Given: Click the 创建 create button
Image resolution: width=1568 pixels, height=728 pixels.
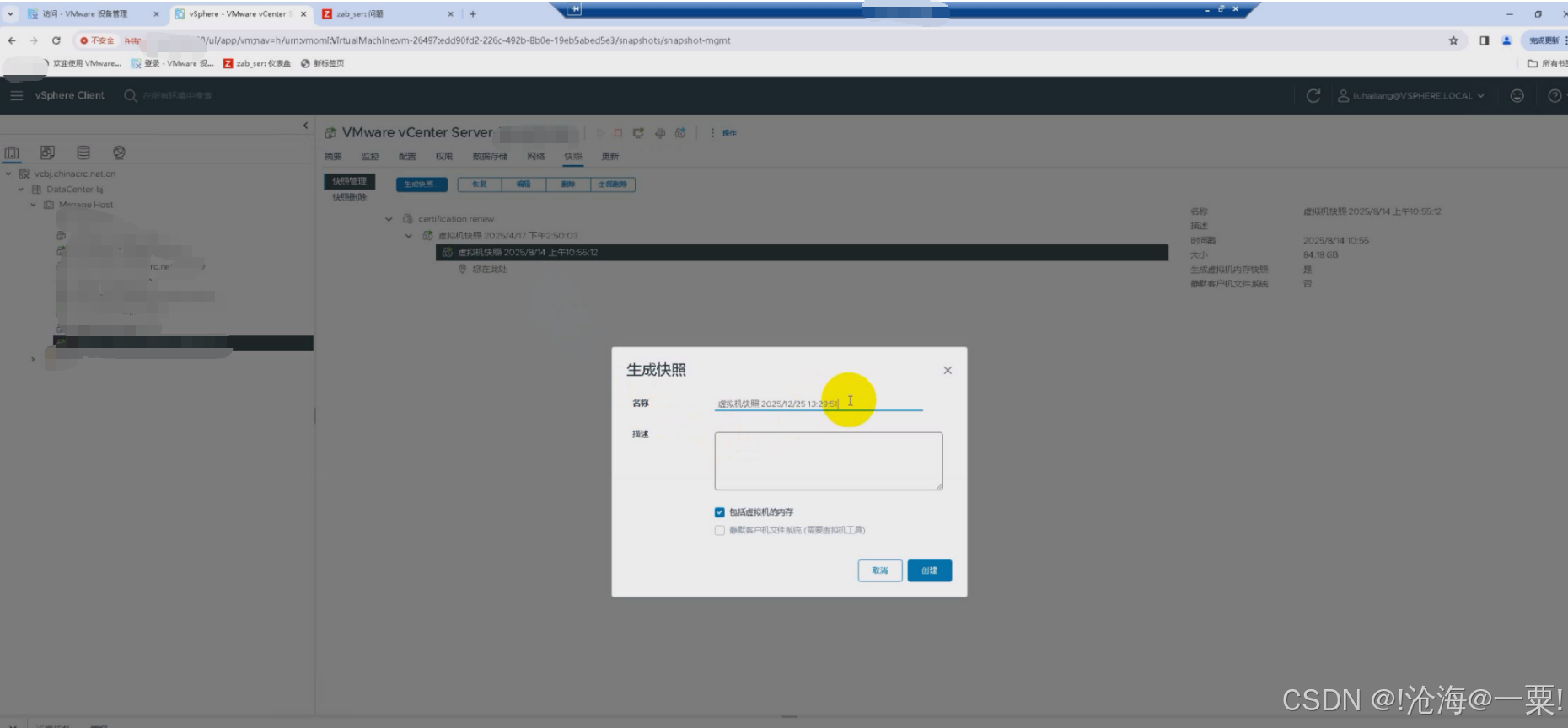Looking at the screenshot, I should click(929, 570).
